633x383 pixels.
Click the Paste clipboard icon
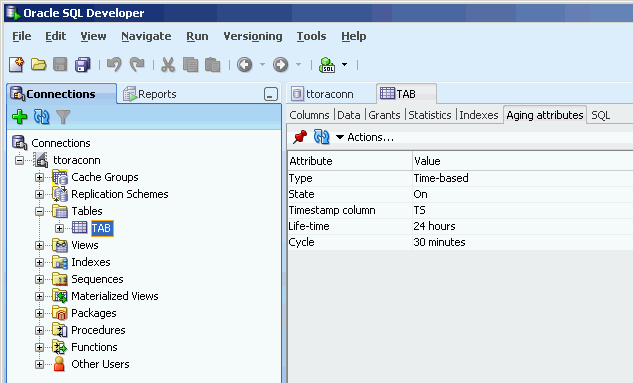tap(213, 65)
